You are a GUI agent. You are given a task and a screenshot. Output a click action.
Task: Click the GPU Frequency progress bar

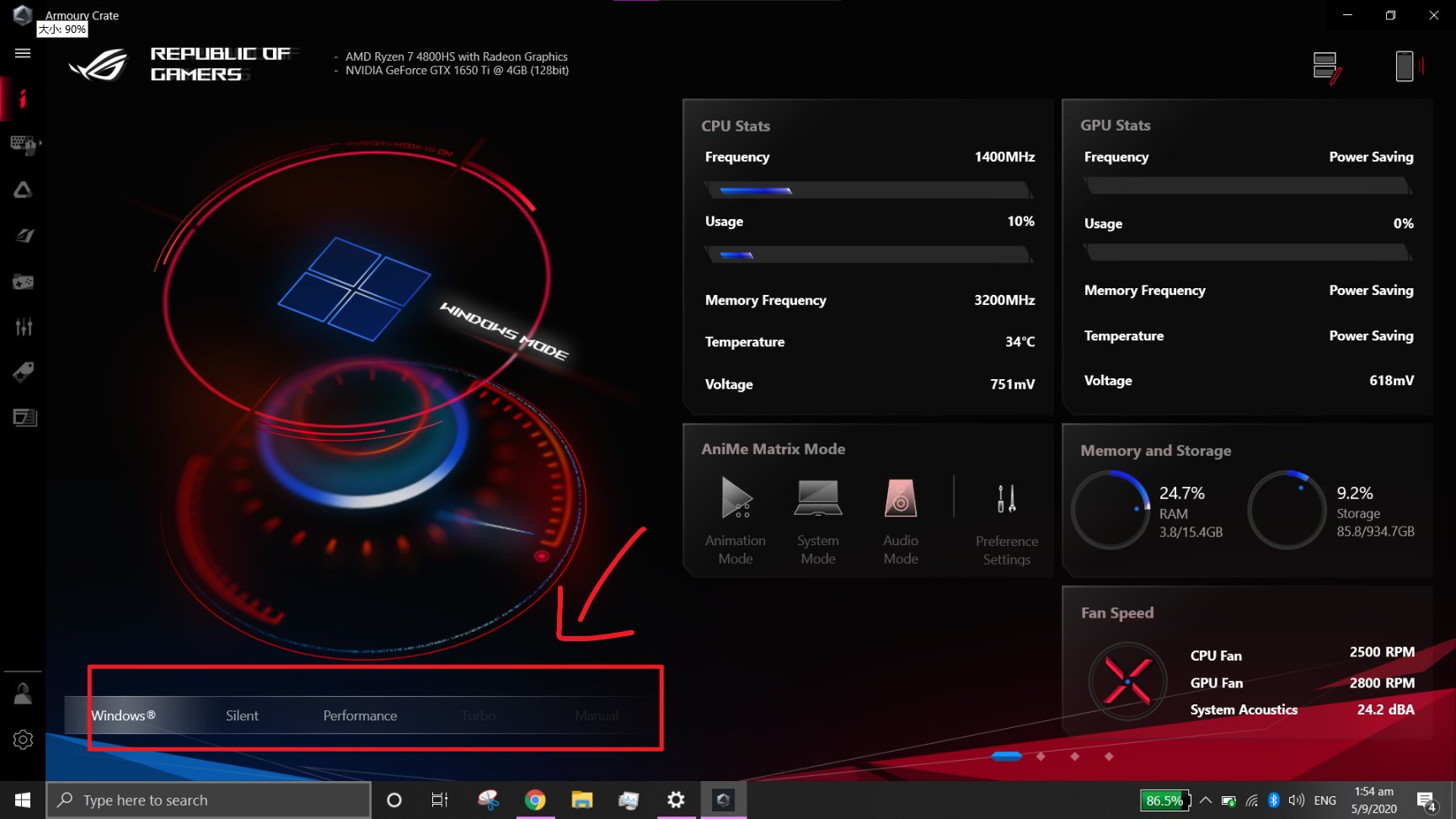(x=1249, y=186)
